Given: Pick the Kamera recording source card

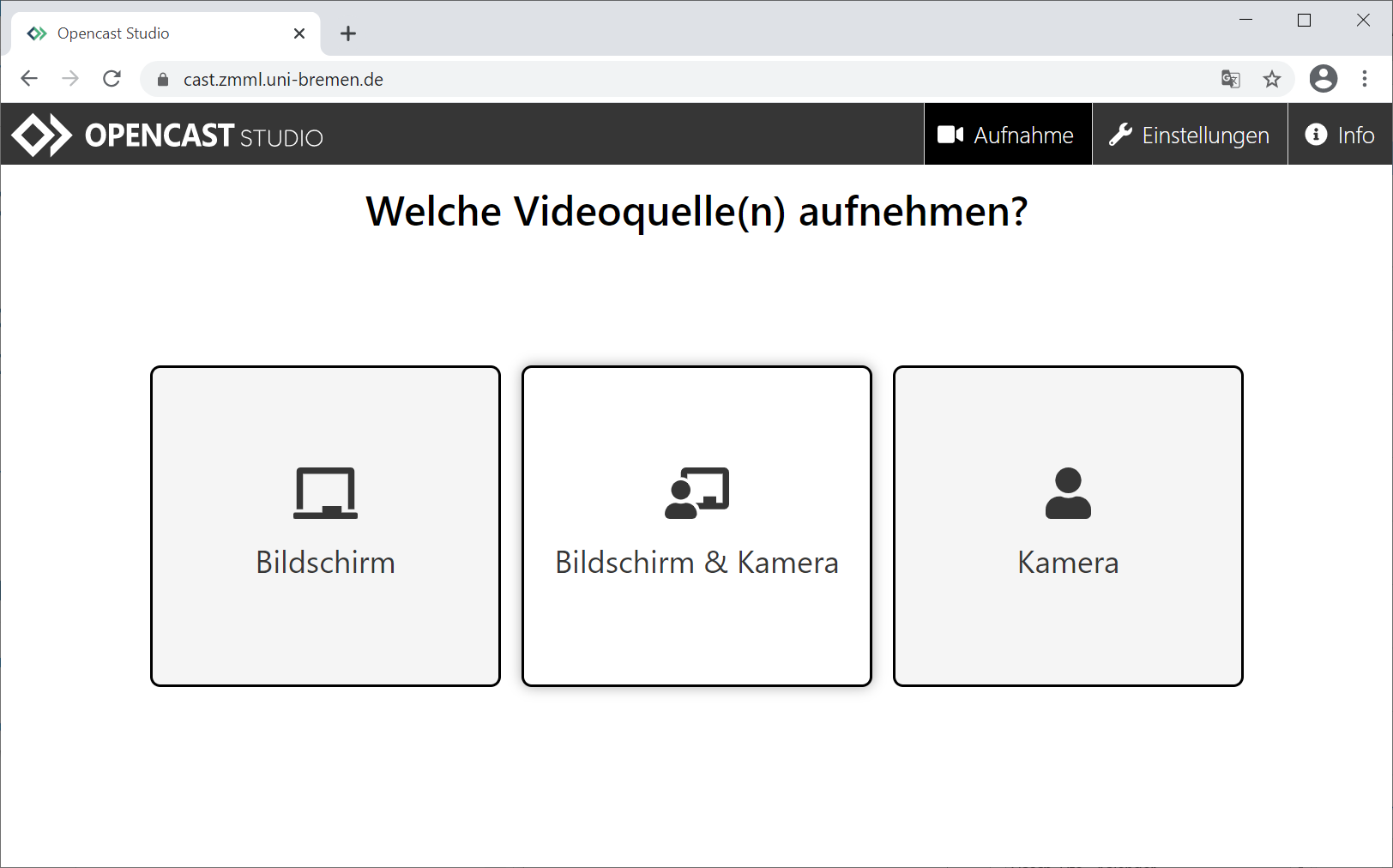Looking at the screenshot, I should click(1068, 526).
